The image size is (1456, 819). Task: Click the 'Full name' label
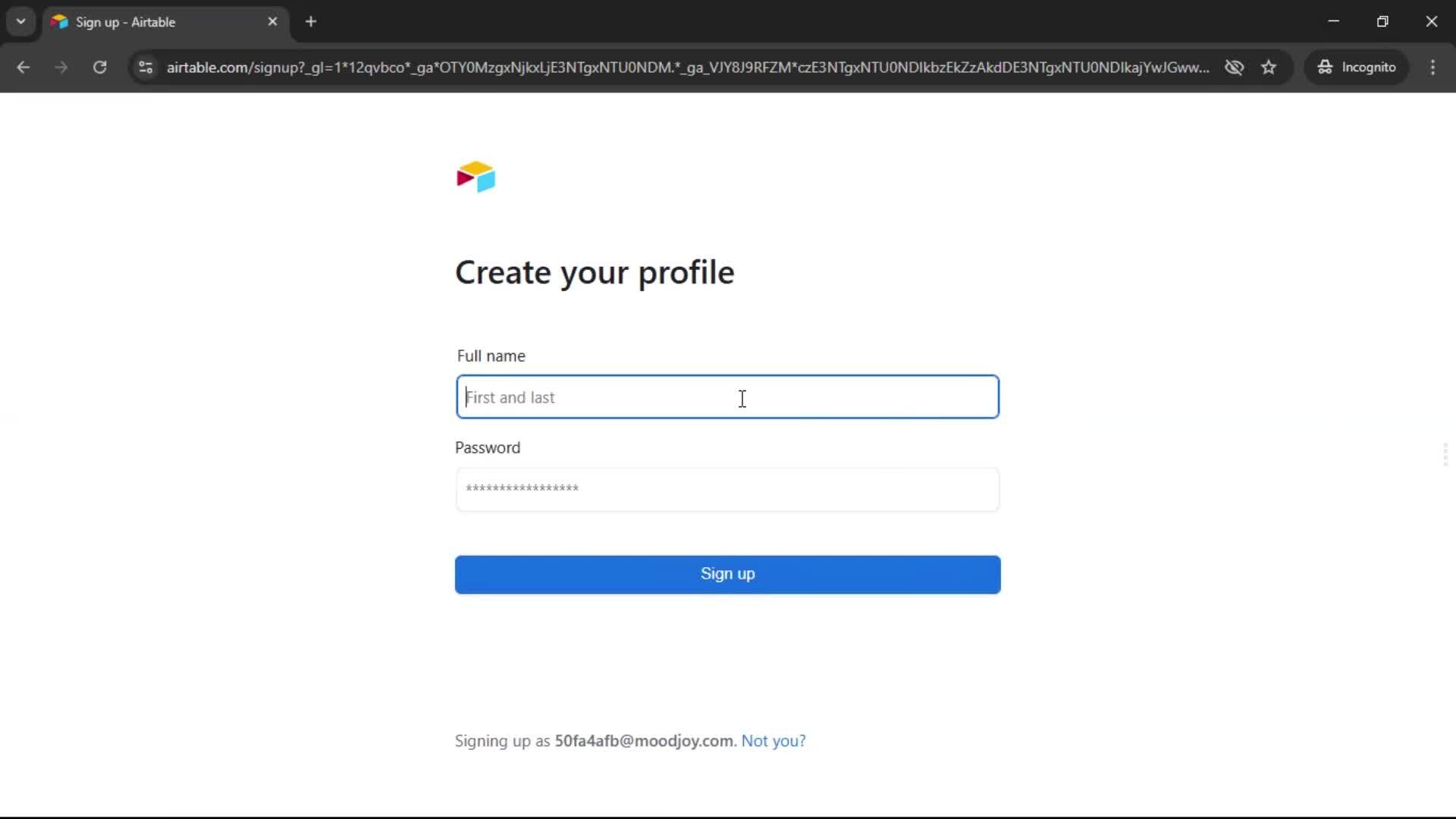491,356
